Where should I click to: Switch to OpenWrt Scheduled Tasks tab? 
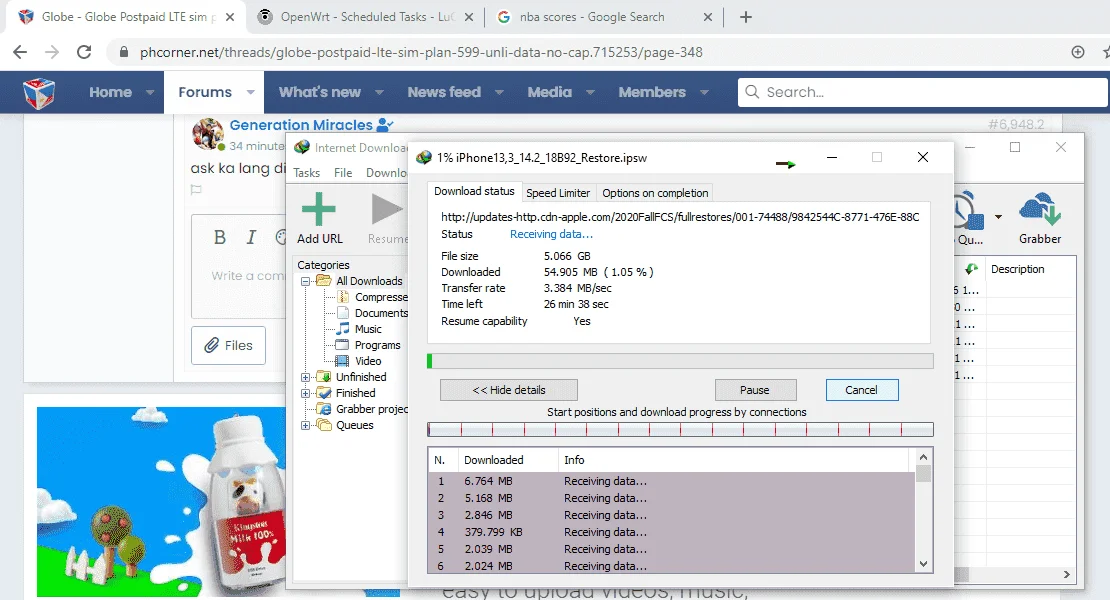(x=365, y=17)
